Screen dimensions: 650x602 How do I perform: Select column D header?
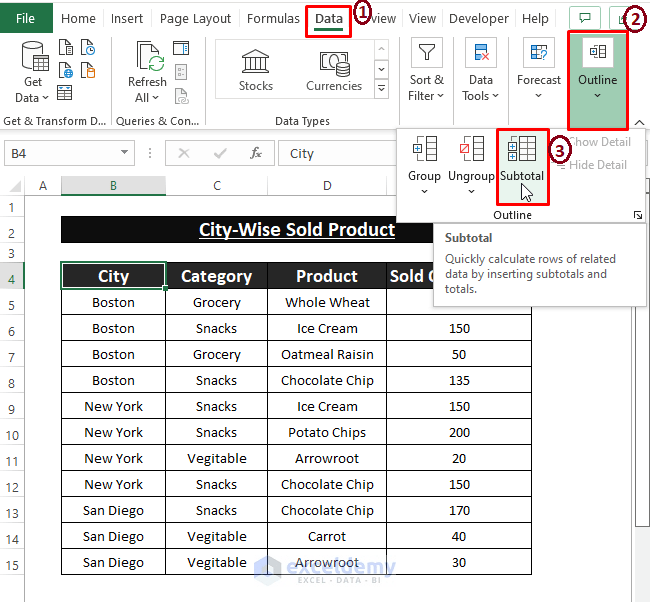[327, 185]
